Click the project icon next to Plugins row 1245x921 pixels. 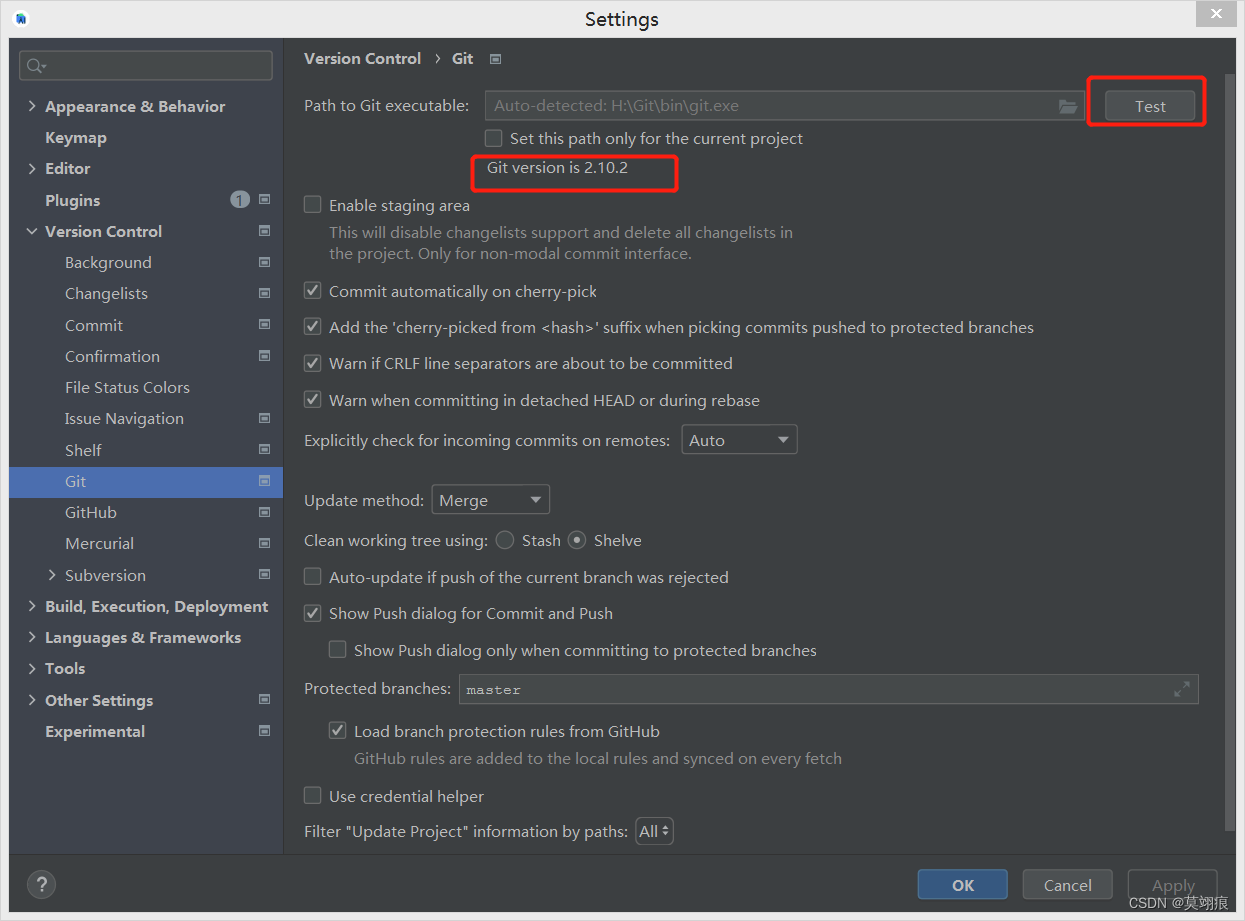coord(264,200)
